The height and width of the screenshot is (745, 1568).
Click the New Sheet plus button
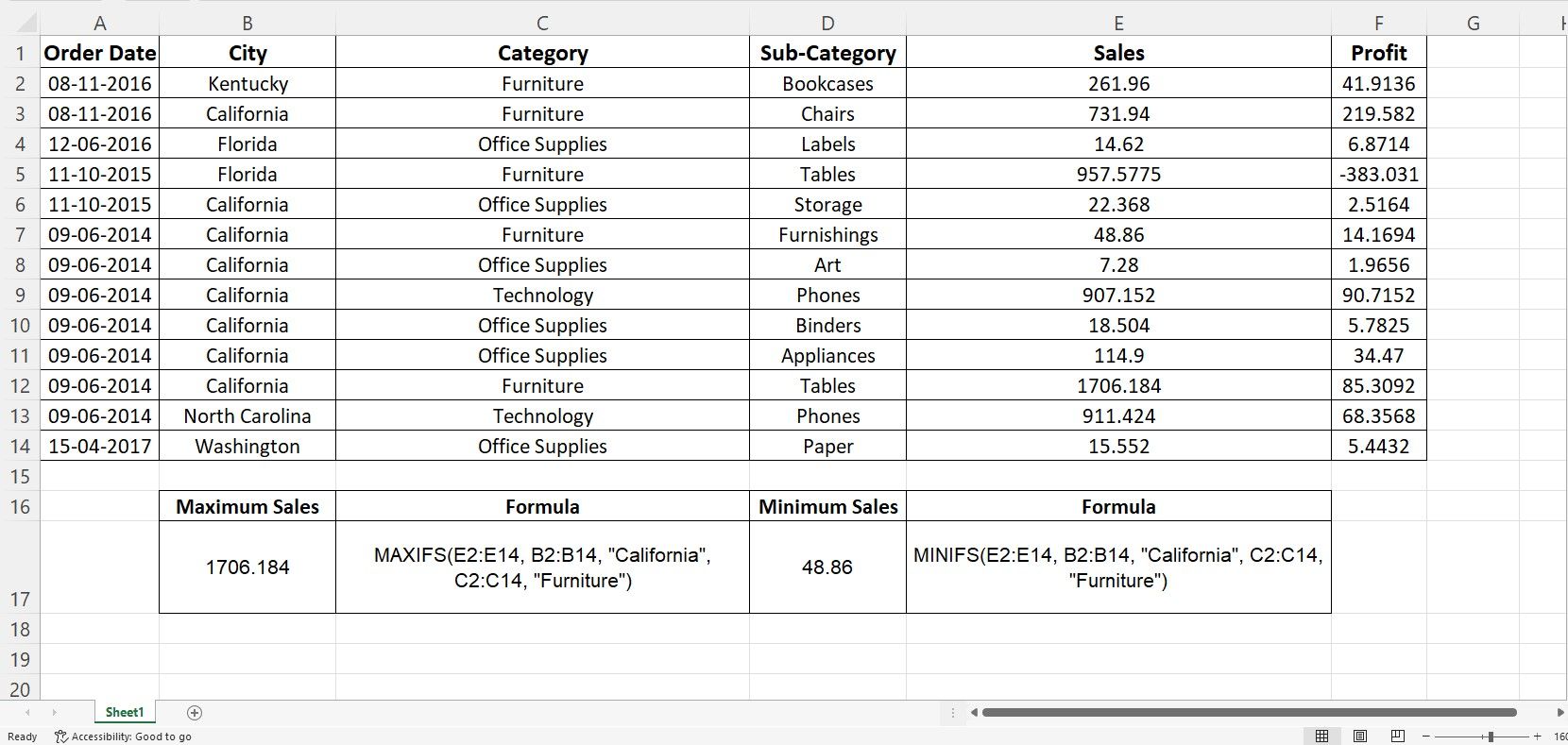coord(195,712)
